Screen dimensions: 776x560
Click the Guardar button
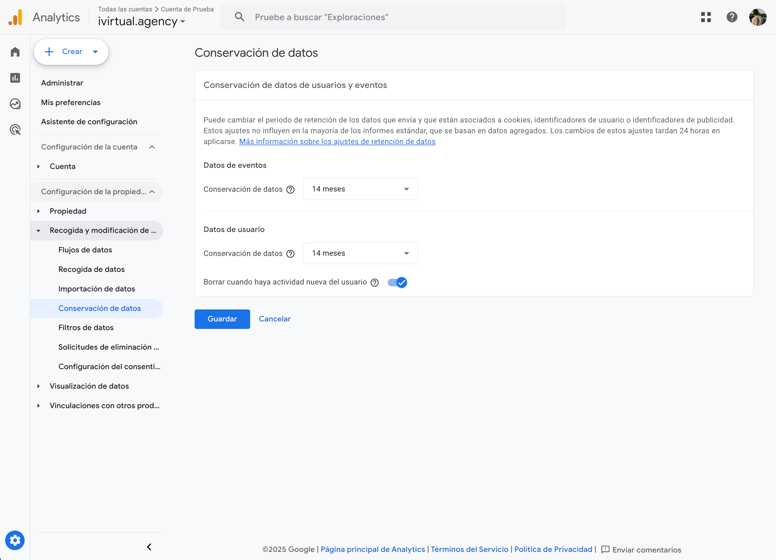point(222,319)
